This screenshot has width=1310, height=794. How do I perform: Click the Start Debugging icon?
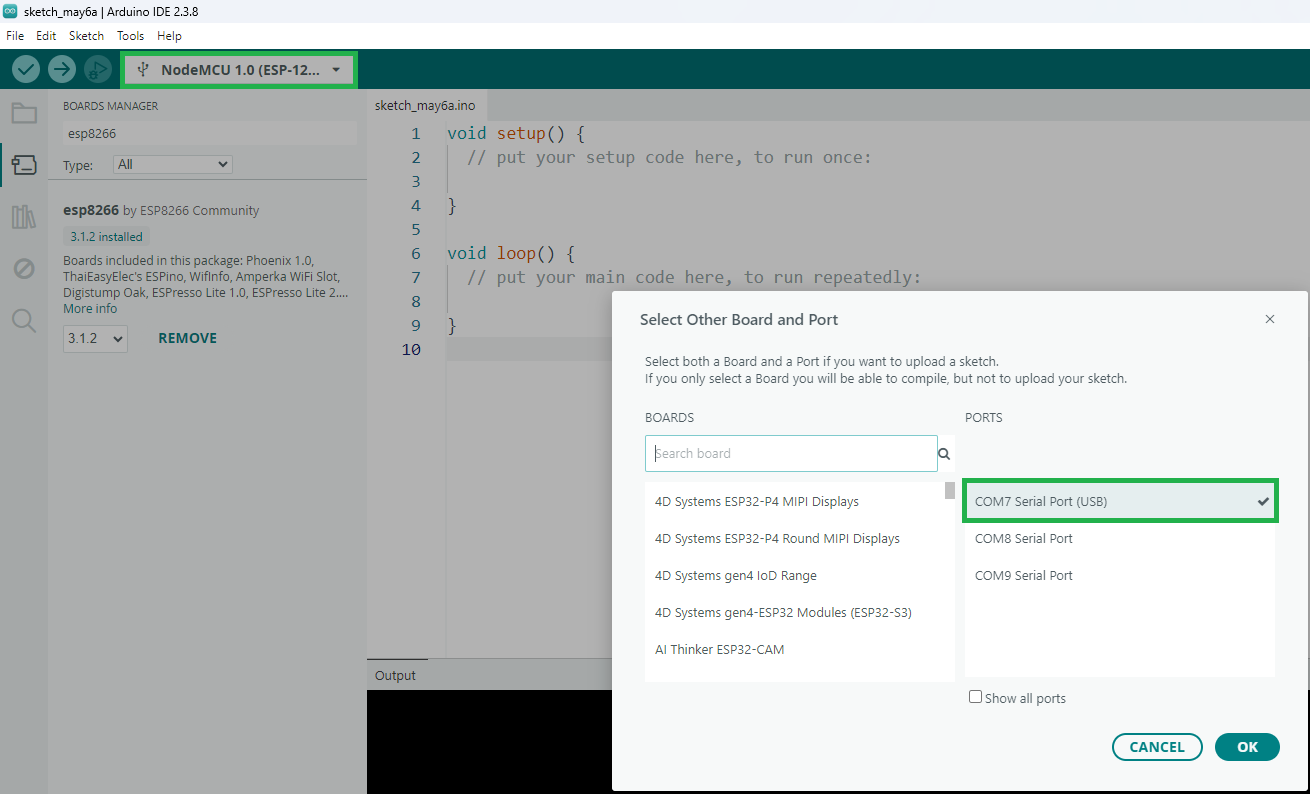tap(97, 69)
